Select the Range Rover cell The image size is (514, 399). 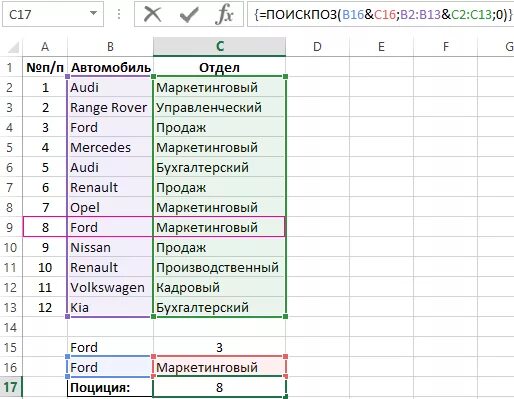click(x=110, y=107)
